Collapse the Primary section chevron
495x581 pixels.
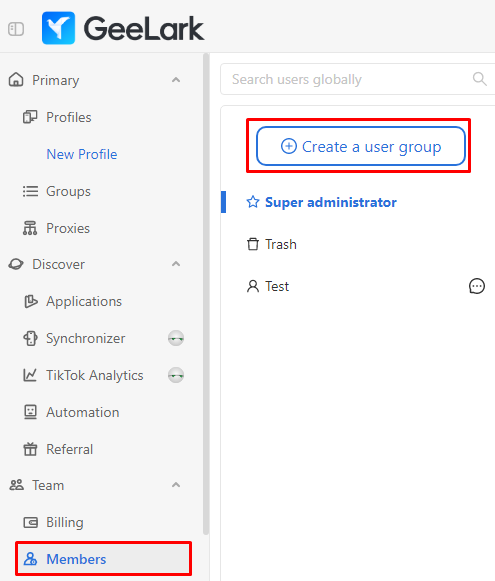[176, 80]
